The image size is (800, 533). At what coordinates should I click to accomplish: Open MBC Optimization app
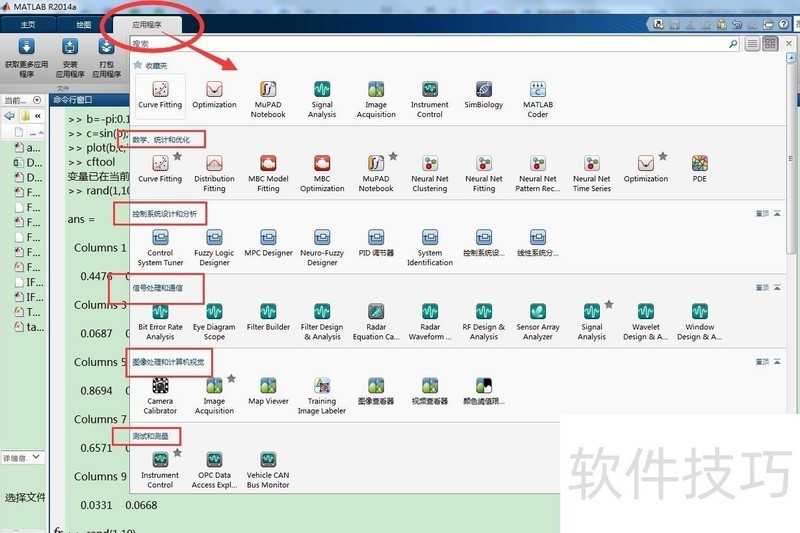322,174
